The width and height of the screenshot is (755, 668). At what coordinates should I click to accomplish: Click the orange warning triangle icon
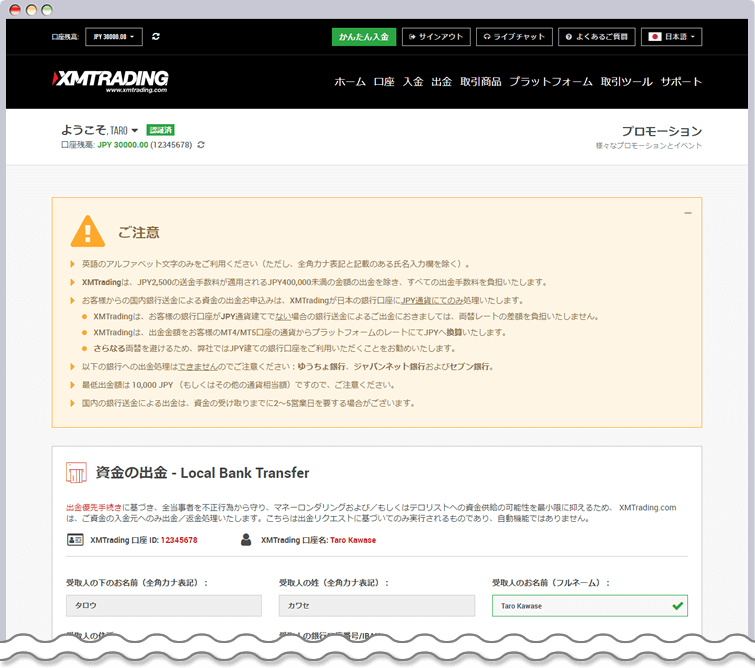[88, 232]
